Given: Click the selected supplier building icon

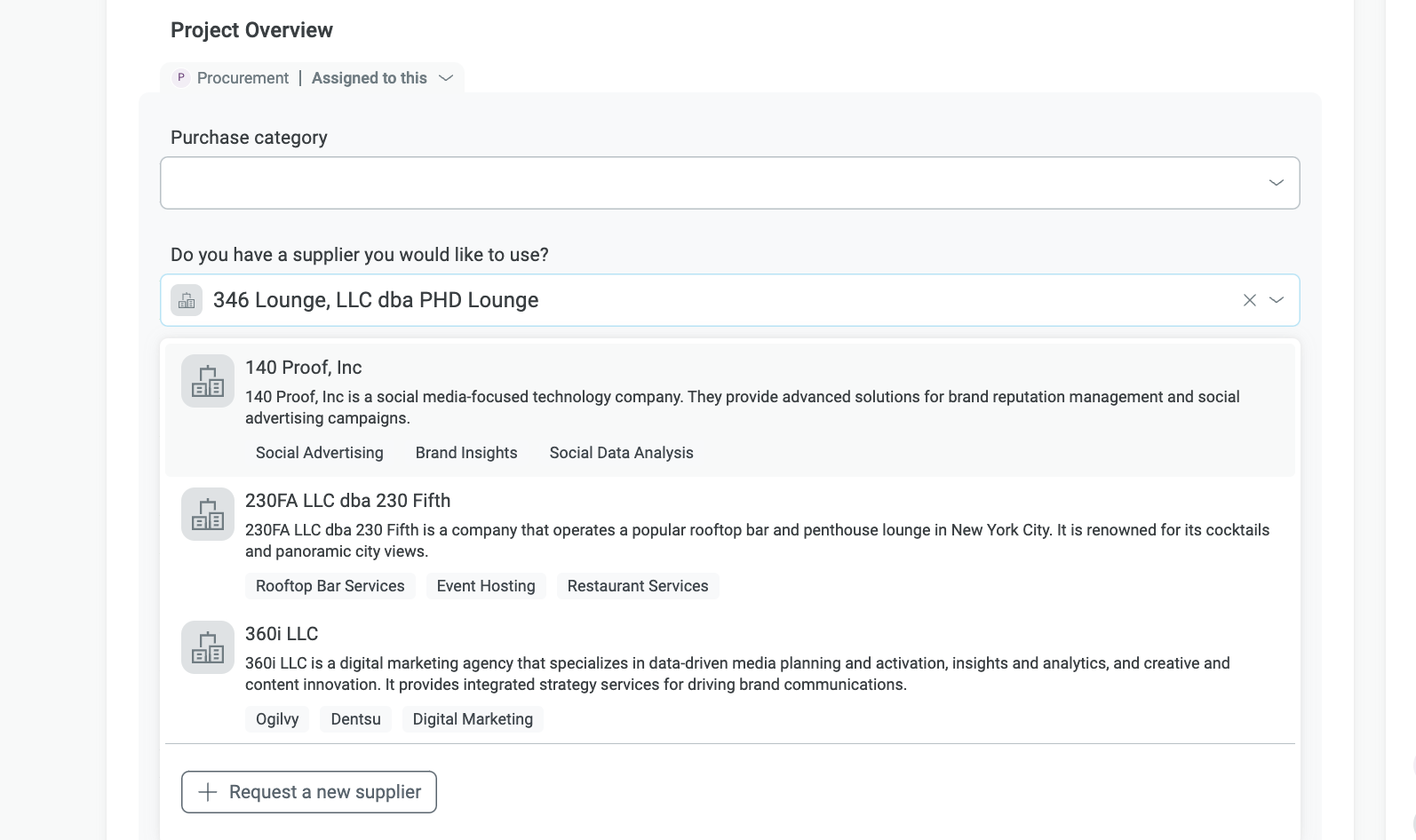Looking at the screenshot, I should pyautogui.click(x=187, y=300).
